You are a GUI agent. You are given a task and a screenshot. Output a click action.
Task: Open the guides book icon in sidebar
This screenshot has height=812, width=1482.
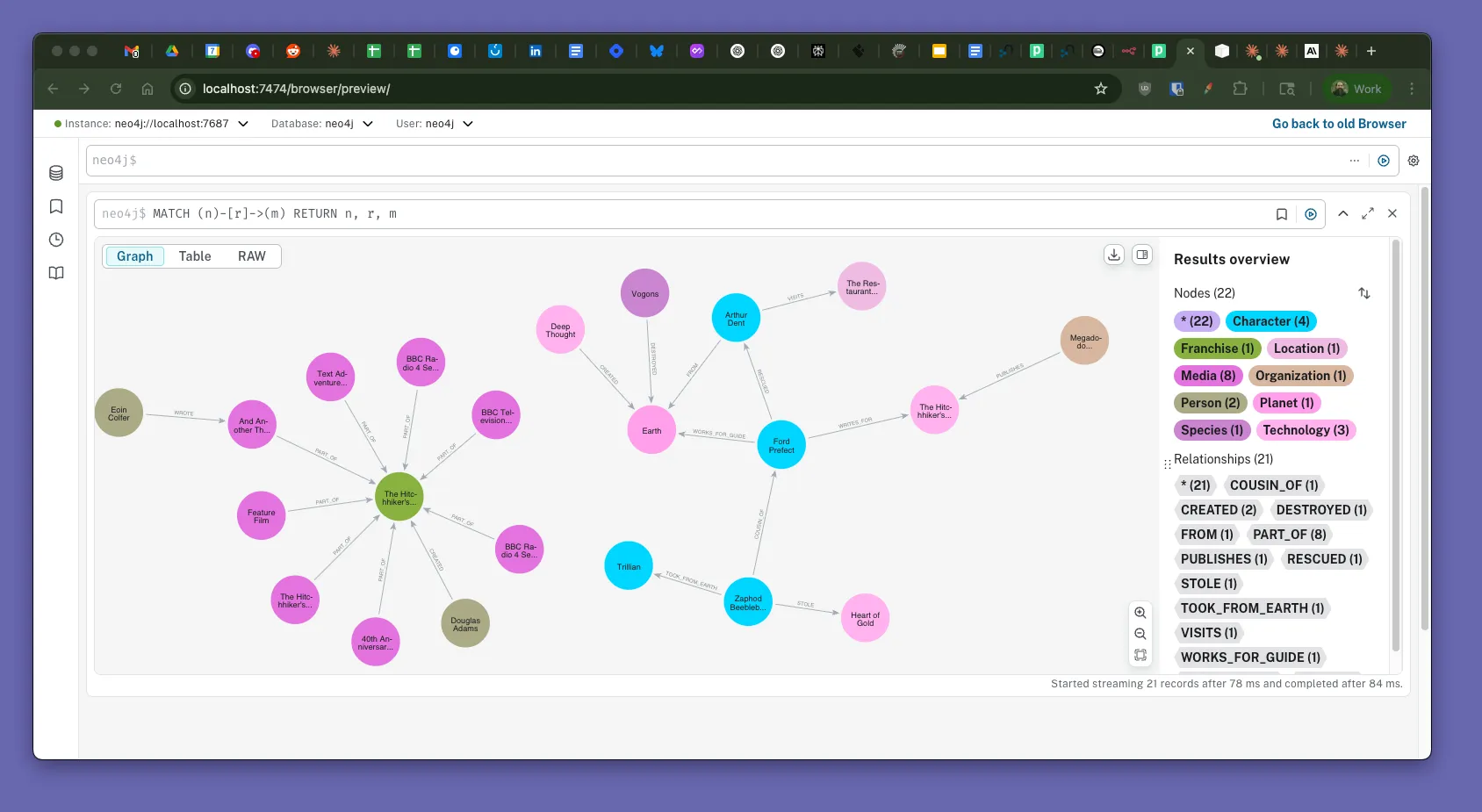click(x=56, y=273)
